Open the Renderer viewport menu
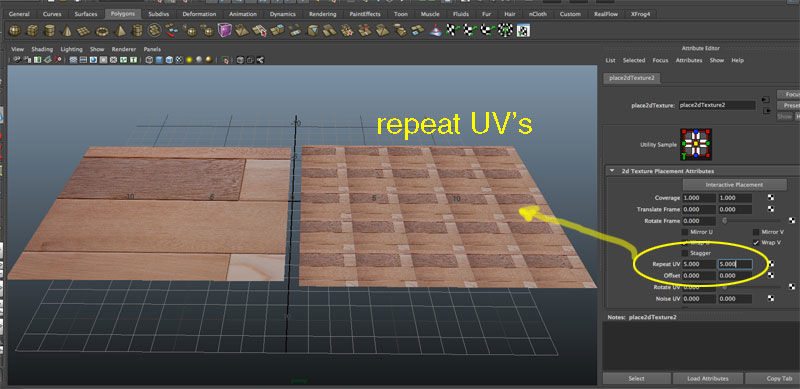The width and height of the screenshot is (800, 389). click(x=124, y=50)
